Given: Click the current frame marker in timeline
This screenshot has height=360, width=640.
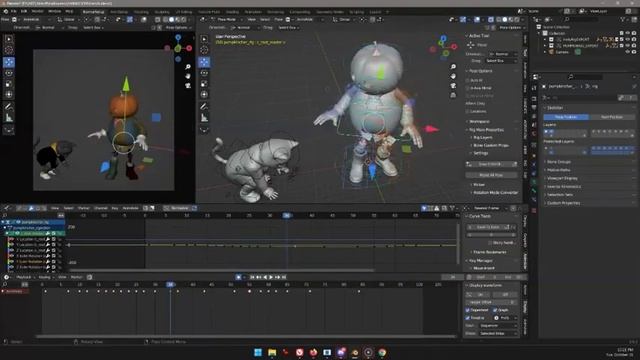Looking at the screenshot, I should tap(170, 284).
